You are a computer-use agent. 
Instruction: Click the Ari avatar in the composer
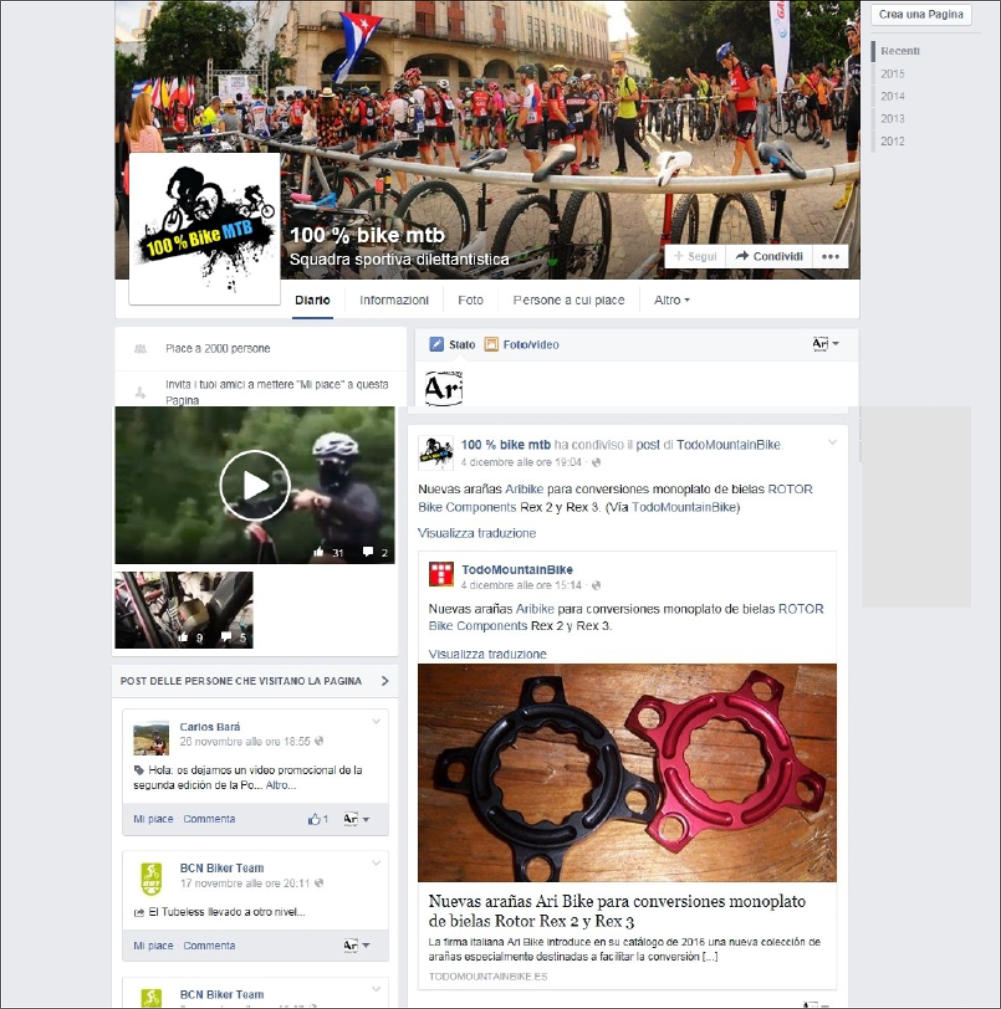[x=443, y=388]
